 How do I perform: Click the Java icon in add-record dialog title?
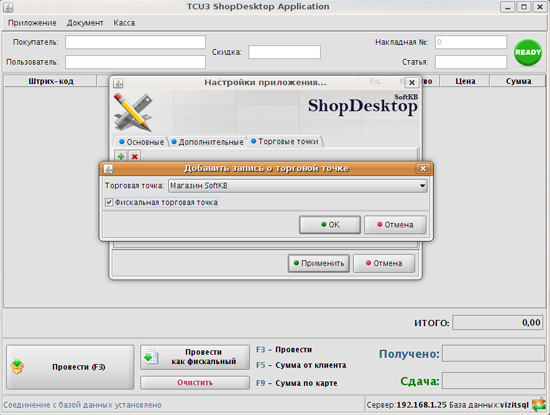[x=108, y=169]
